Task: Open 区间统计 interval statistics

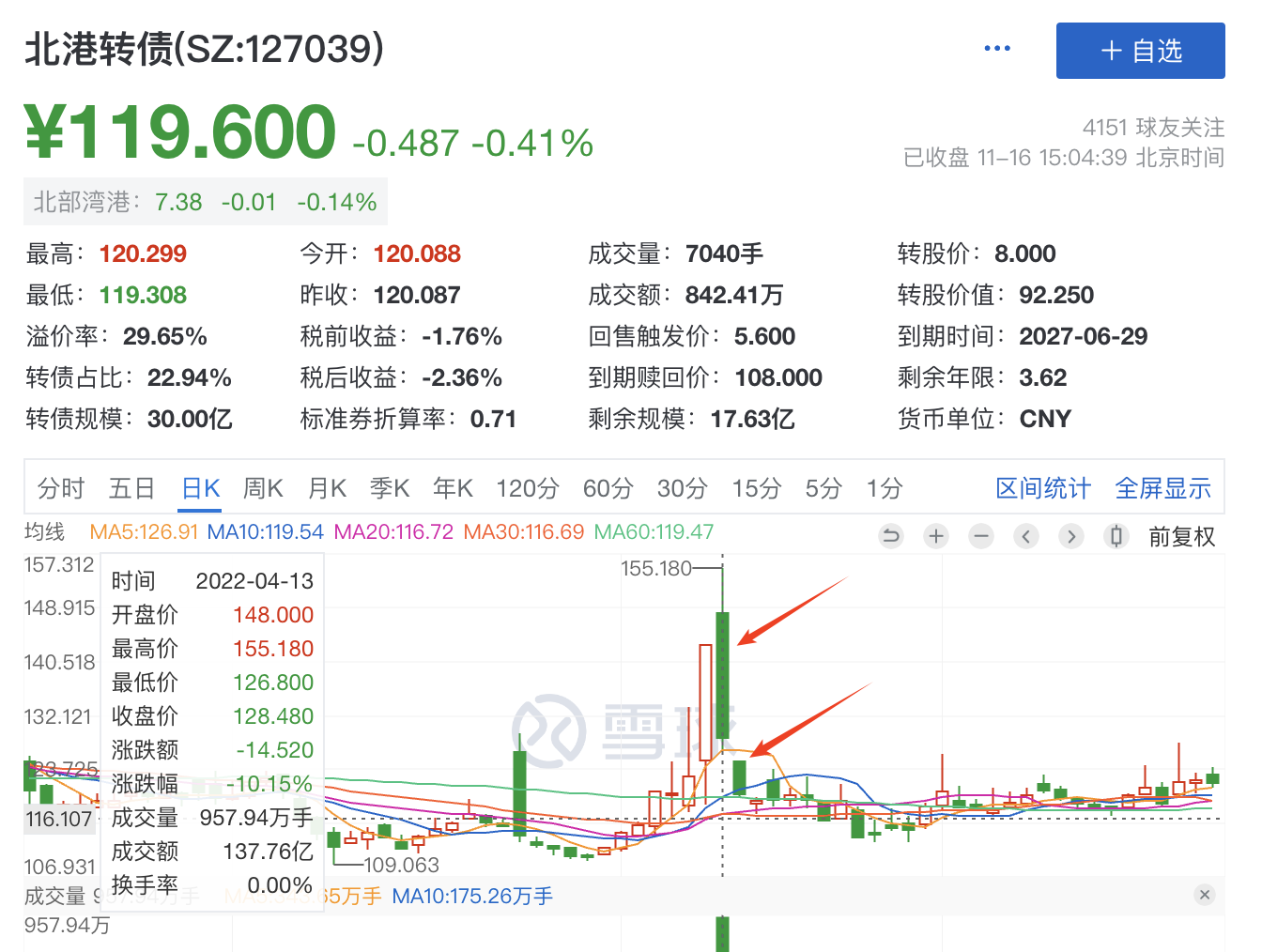Action: (x=1042, y=488)
